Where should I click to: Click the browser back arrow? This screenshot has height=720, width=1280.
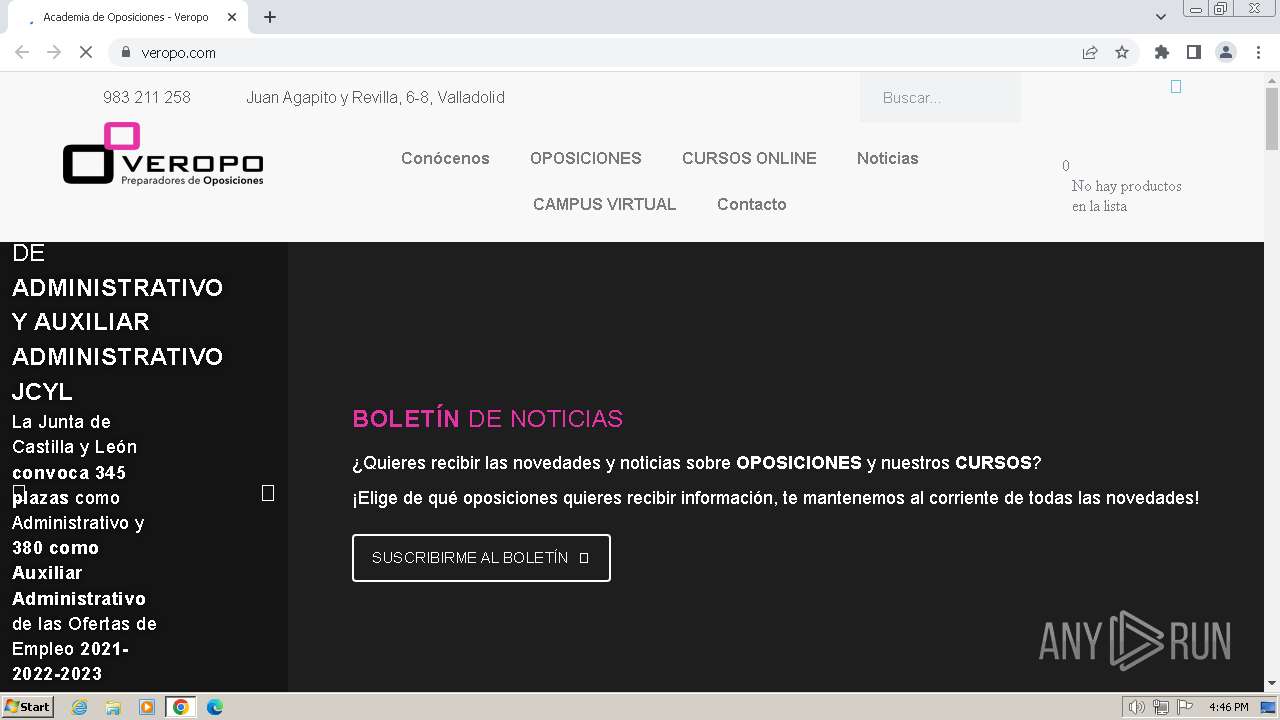pos(22,52)
